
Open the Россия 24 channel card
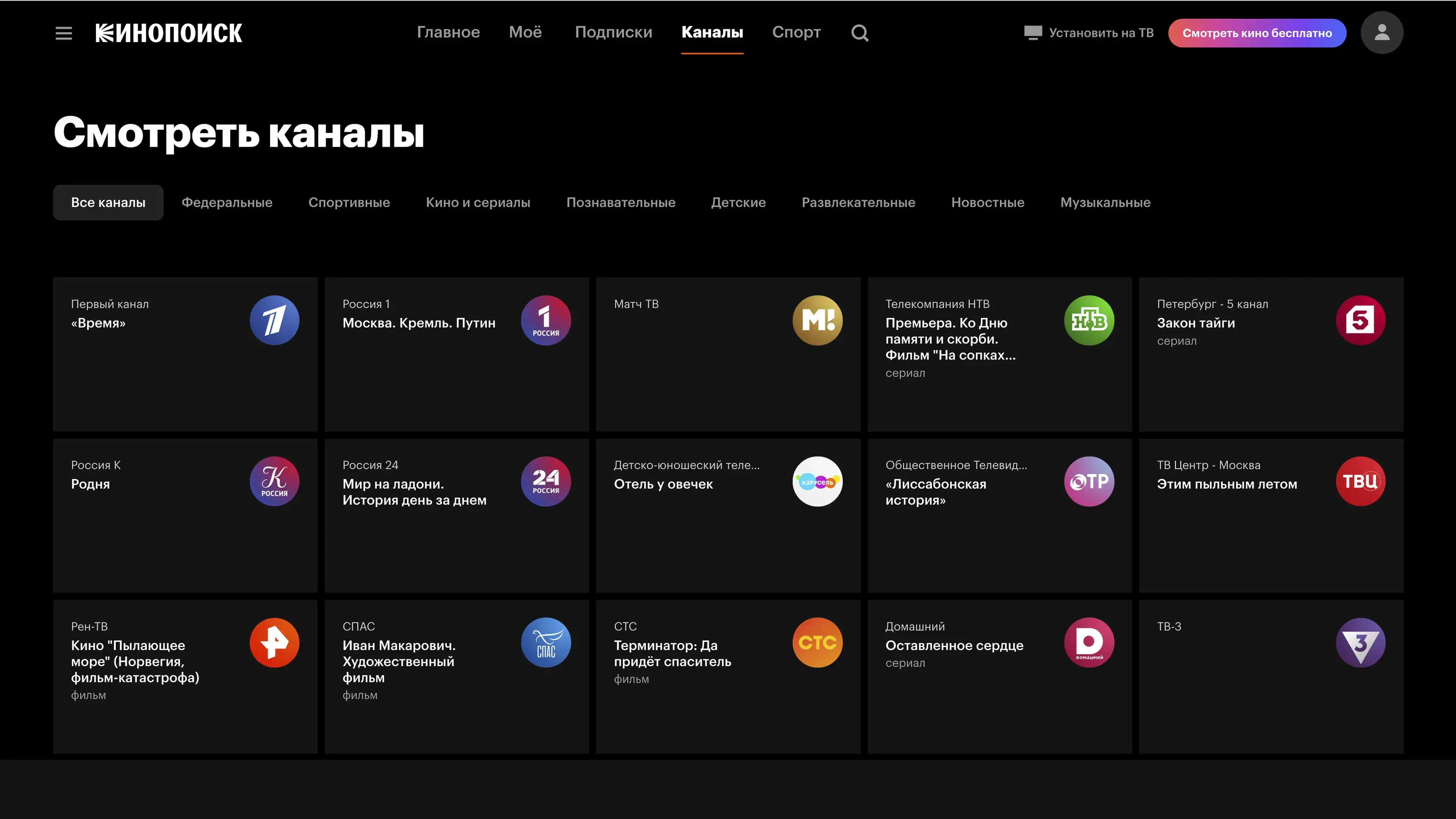(x=456, y=516)
